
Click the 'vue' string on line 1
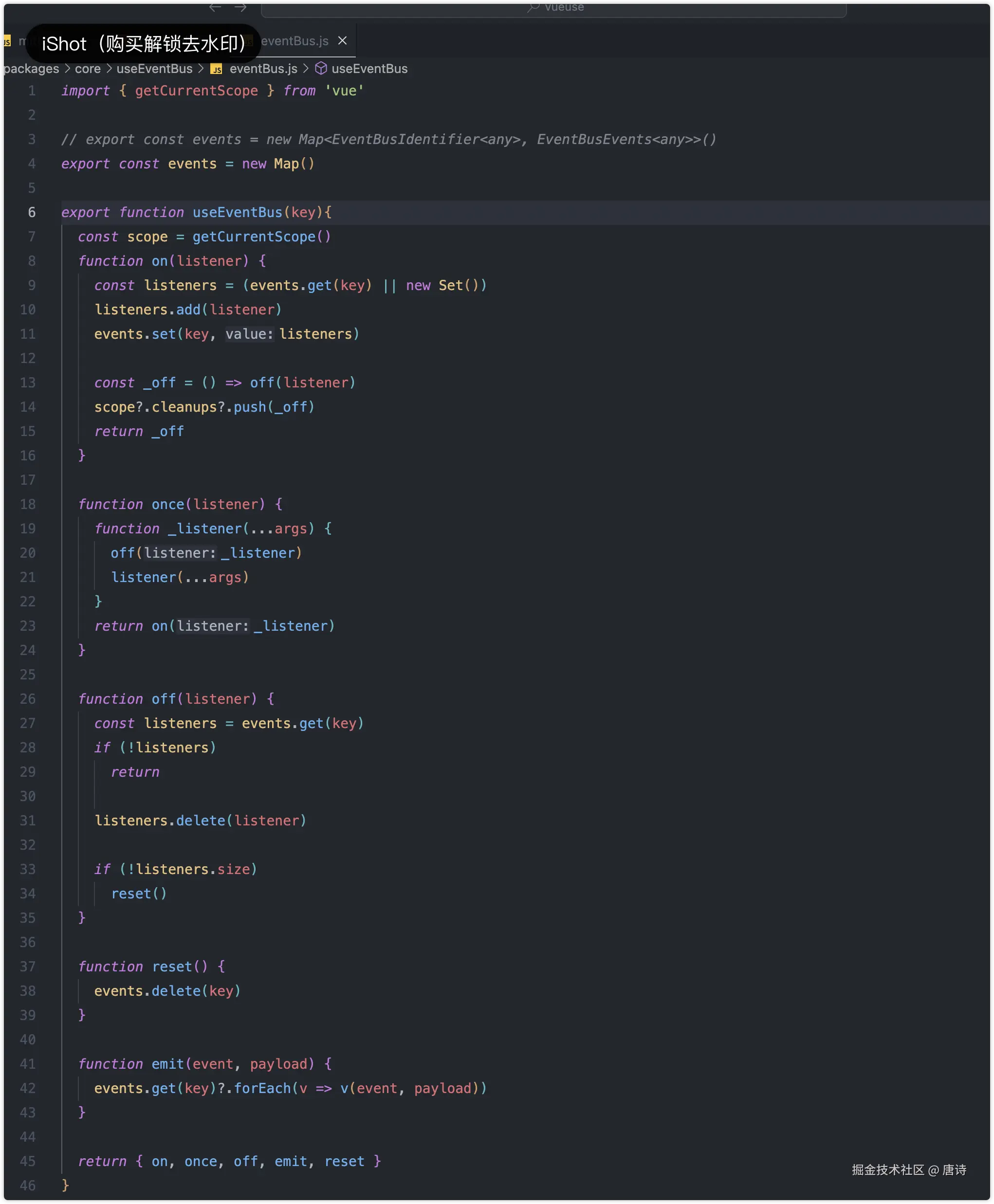pyautogui.click(x=344, y=91)
